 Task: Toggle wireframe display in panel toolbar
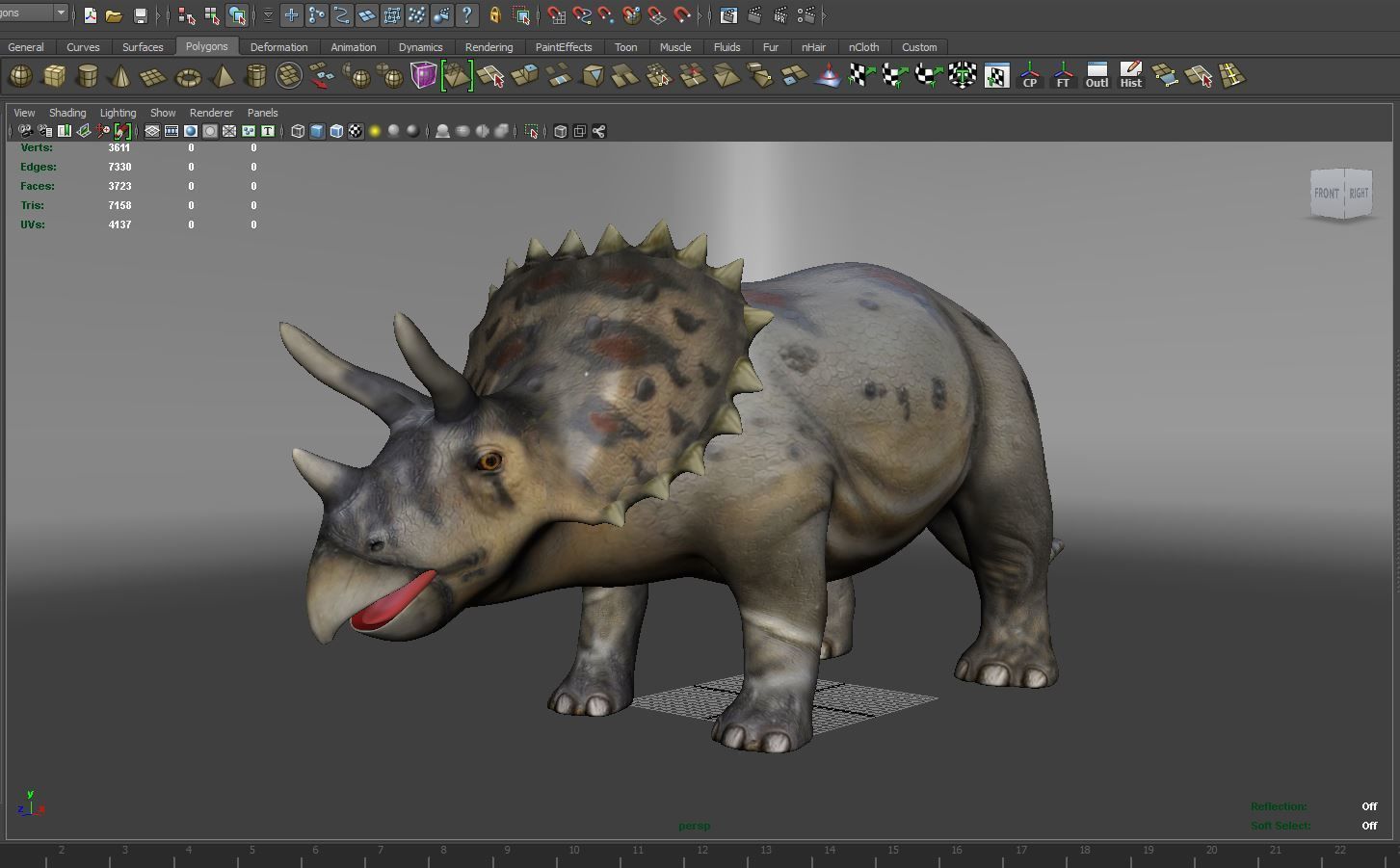[298, 131]
